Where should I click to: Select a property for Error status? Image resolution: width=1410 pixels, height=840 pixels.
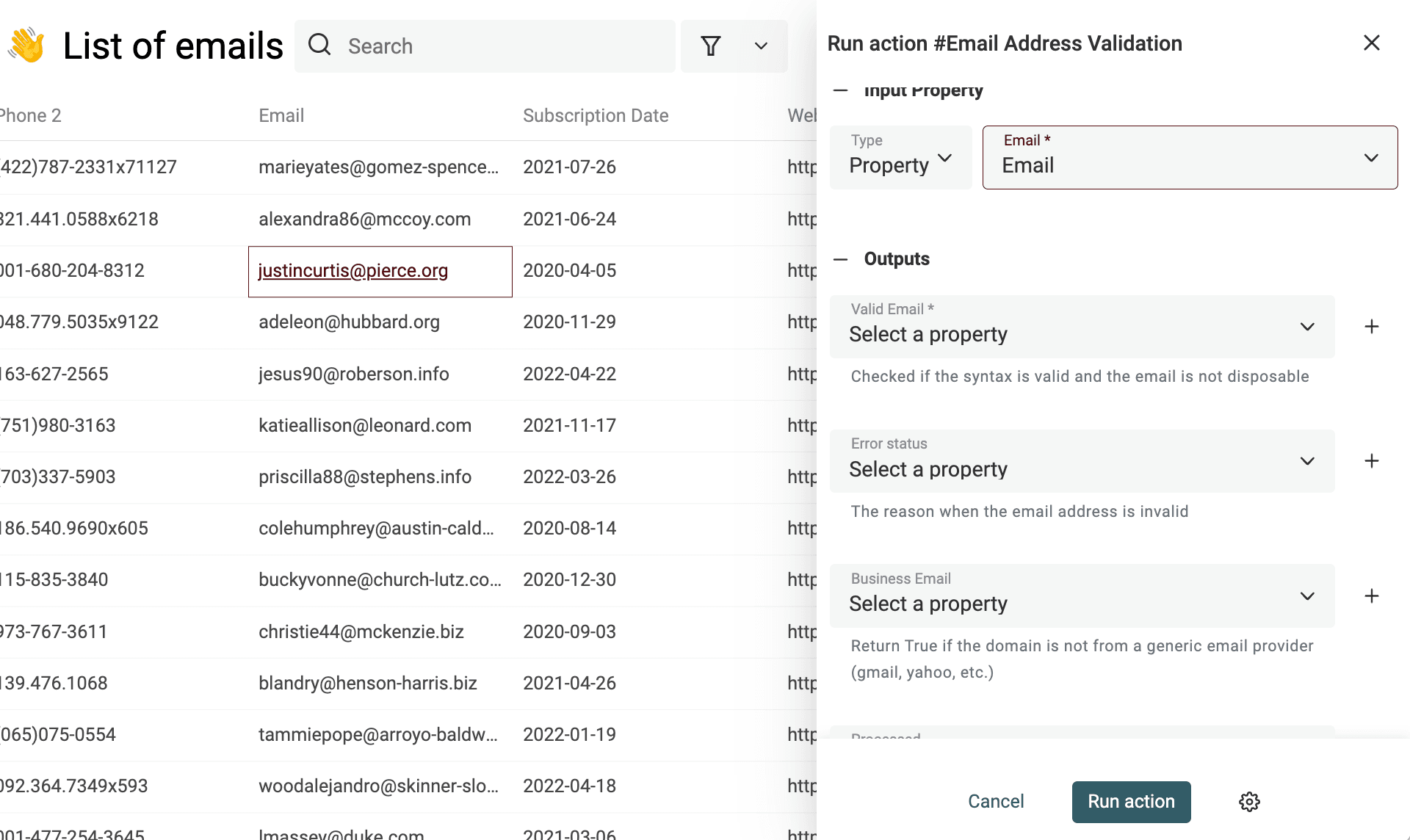[x=1082, y=461]
